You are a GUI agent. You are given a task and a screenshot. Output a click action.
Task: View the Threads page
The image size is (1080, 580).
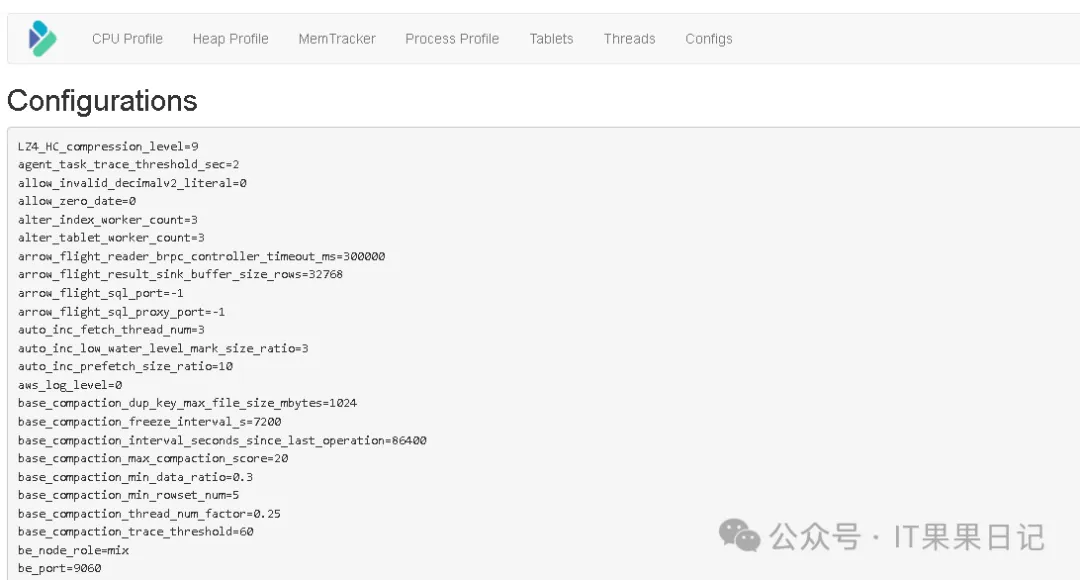629,39
